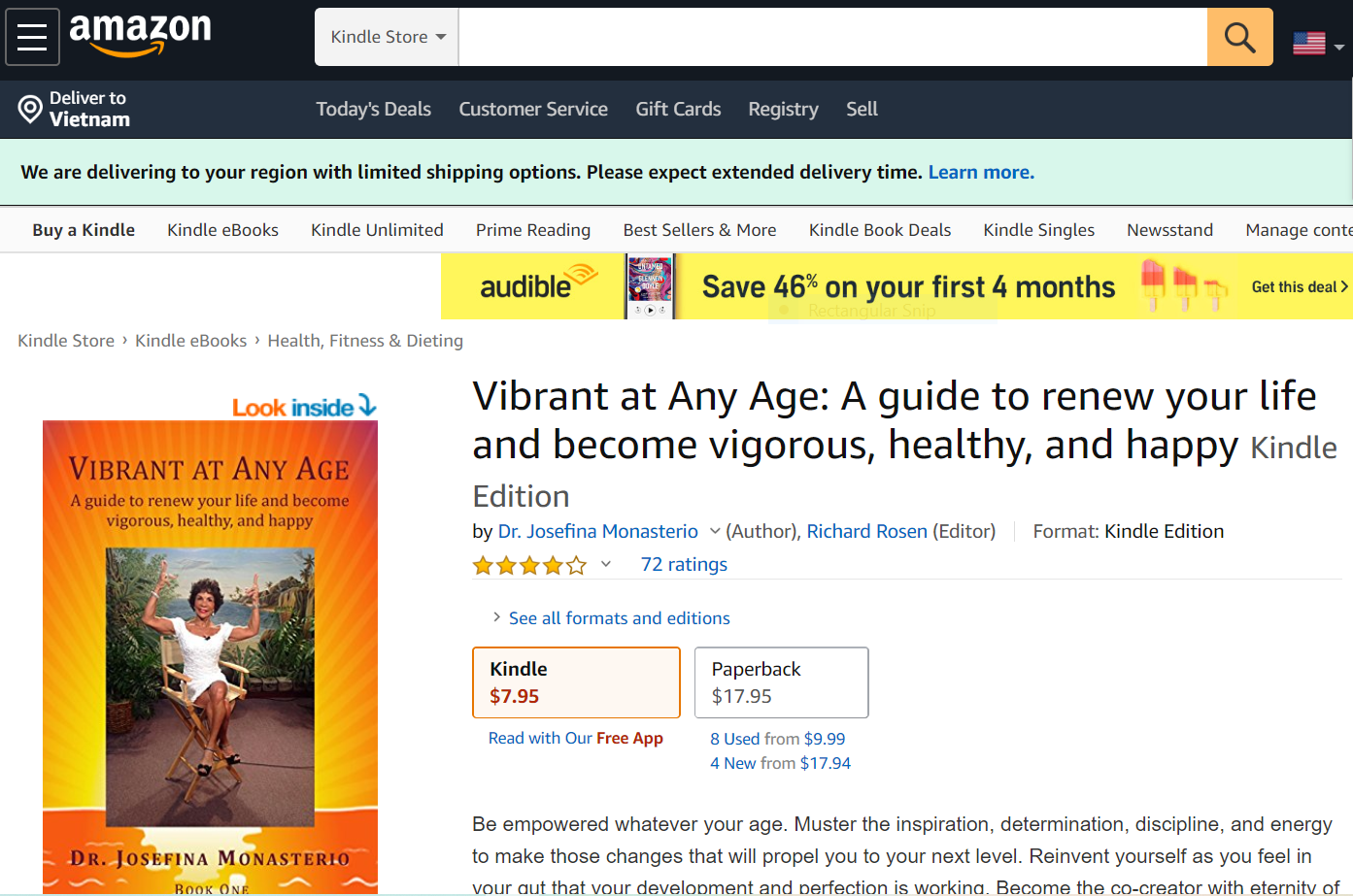Open Buy a Kindle tab
1353x896 pixels.
(84, 230)
